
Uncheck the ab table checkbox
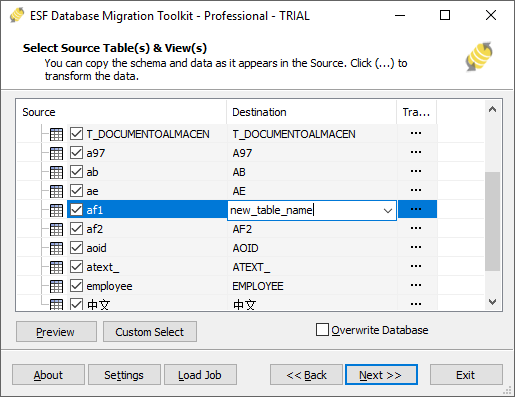(x=76, y=172)
